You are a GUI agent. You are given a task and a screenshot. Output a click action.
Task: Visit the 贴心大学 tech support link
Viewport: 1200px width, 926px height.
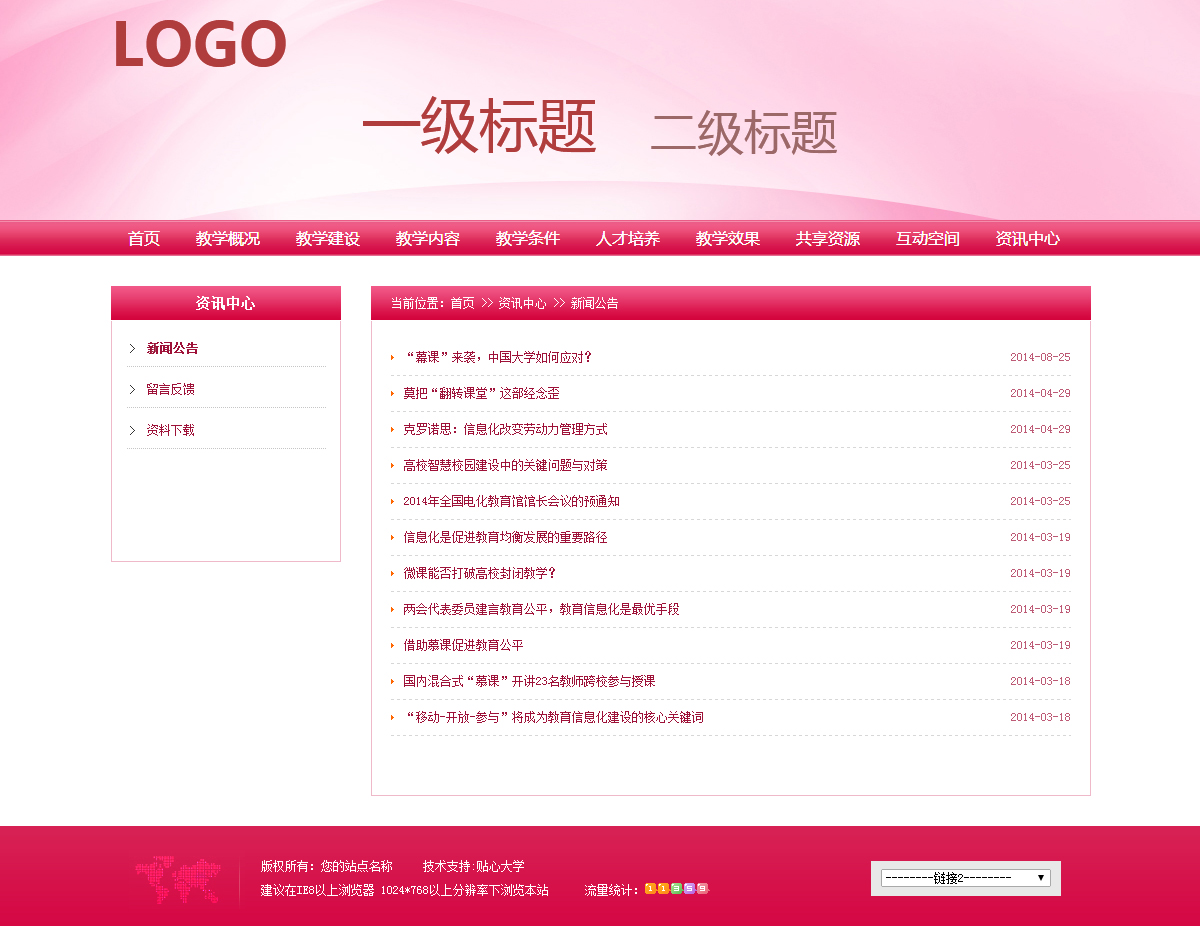500,866
